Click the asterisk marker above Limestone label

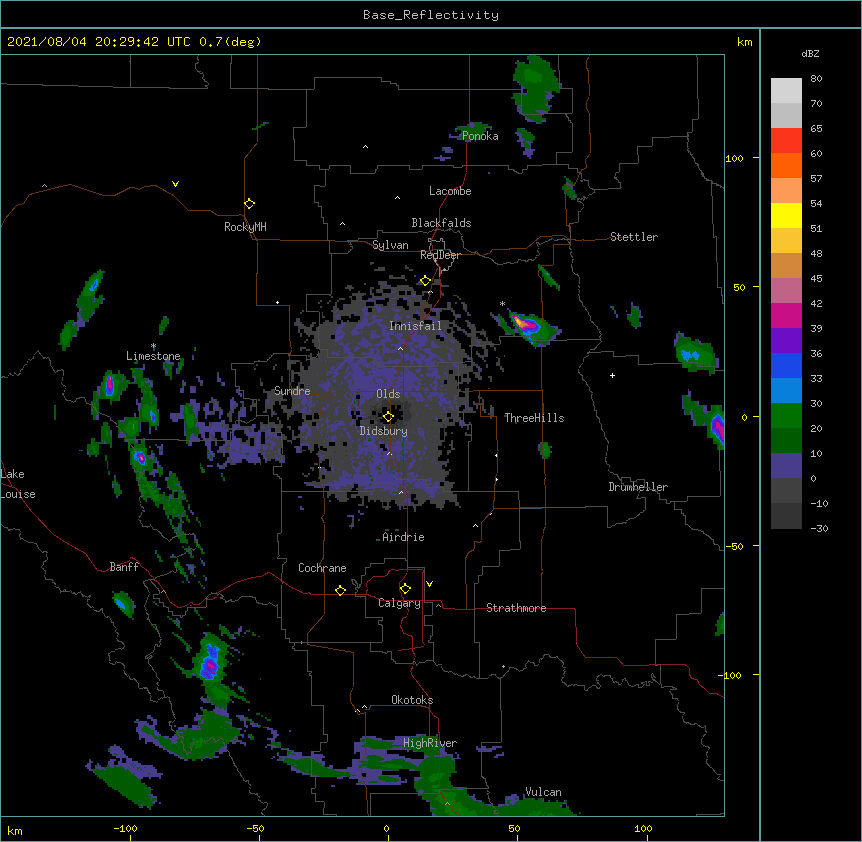(153, 346)
